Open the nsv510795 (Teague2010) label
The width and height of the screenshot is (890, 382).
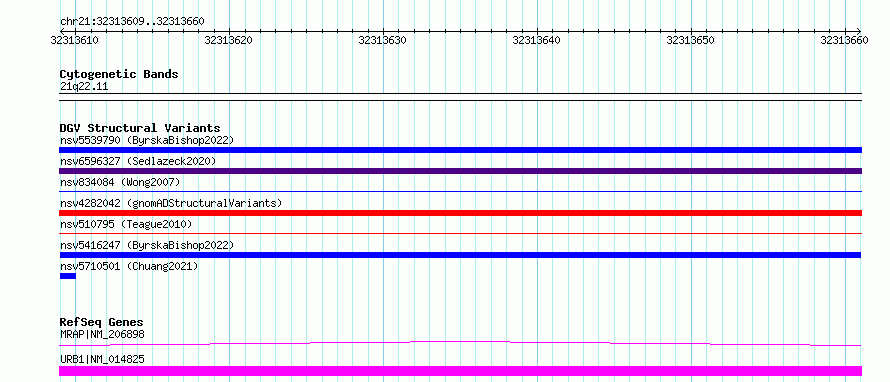[126, 224]
